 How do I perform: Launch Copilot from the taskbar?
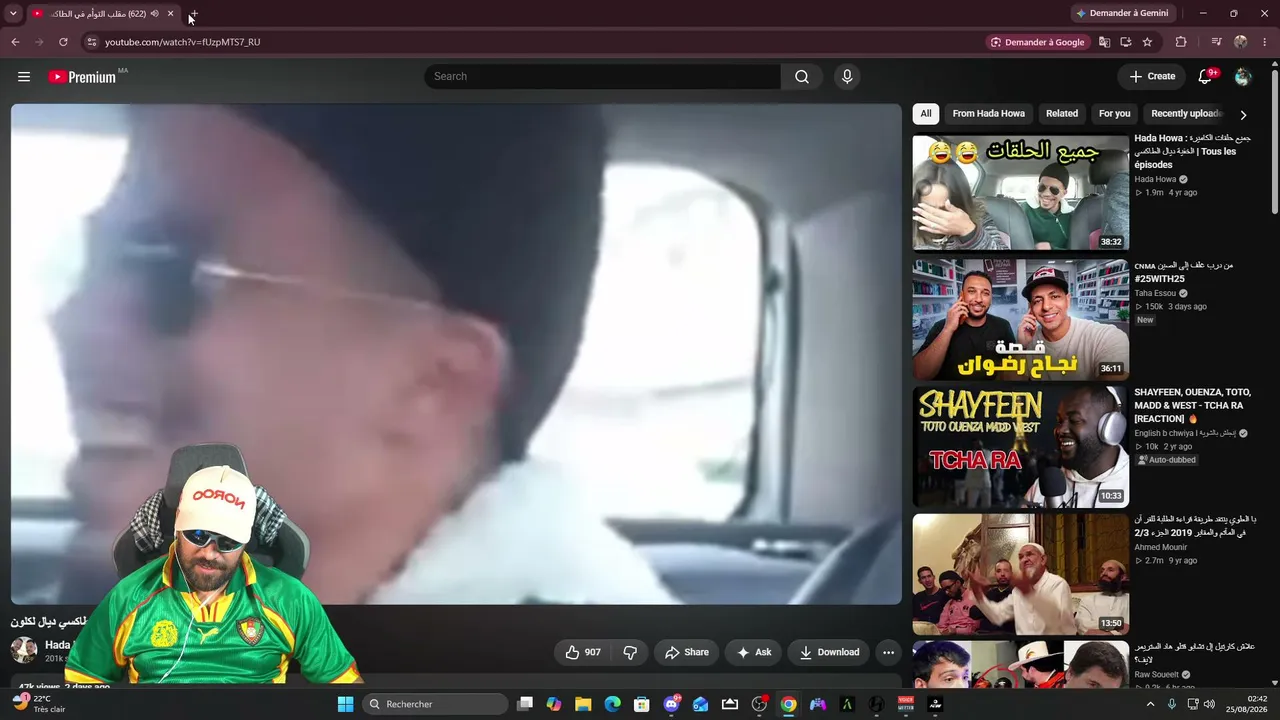pyautogui.click(x=554, y=704)
